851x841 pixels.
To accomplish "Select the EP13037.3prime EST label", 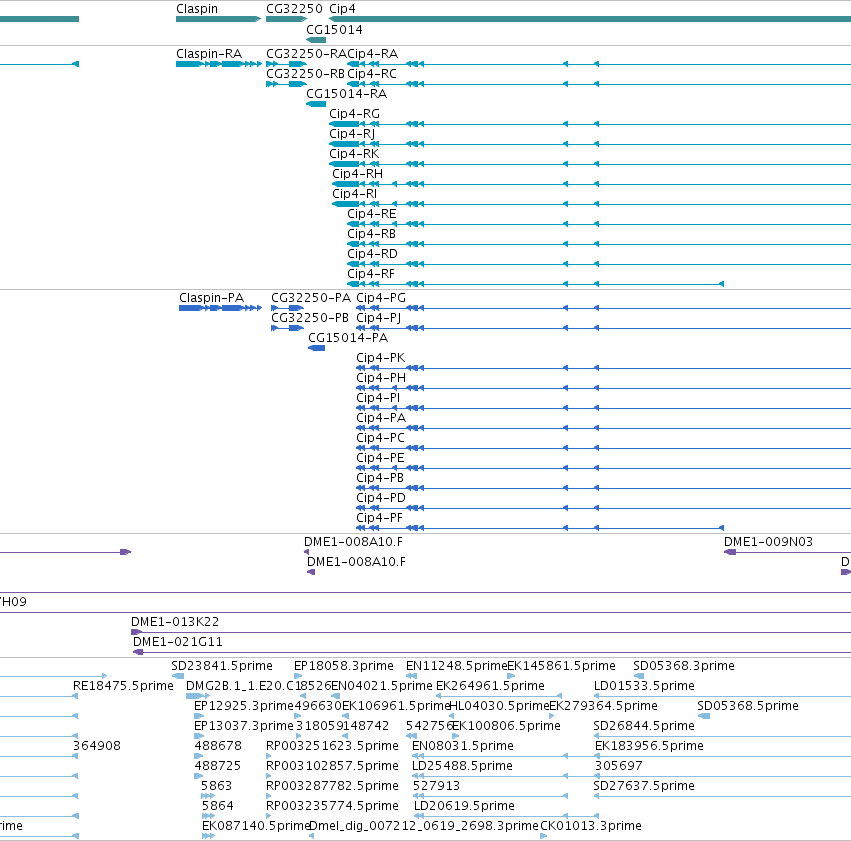I will 244,726.
